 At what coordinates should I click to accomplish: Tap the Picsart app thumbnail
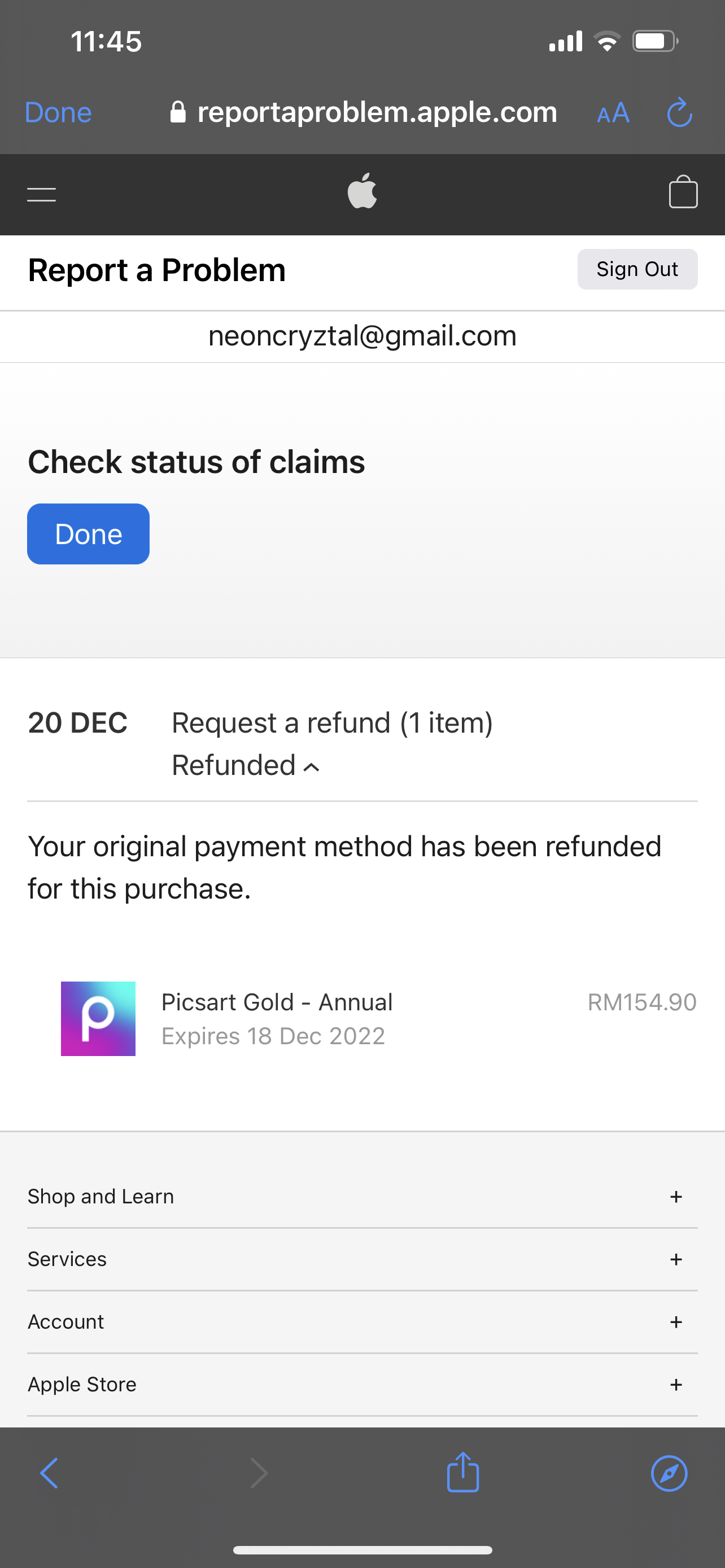tap(98, 1018)
